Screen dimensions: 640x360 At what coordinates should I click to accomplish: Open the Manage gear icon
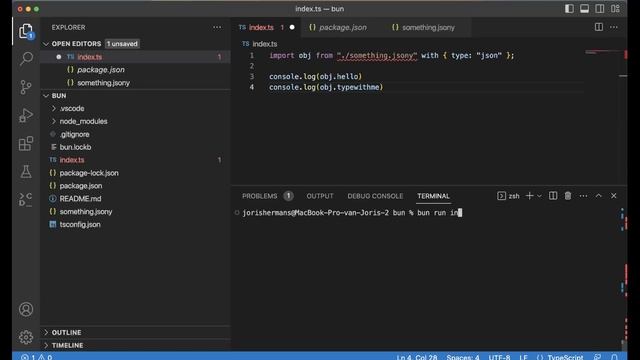click(26, 337)
